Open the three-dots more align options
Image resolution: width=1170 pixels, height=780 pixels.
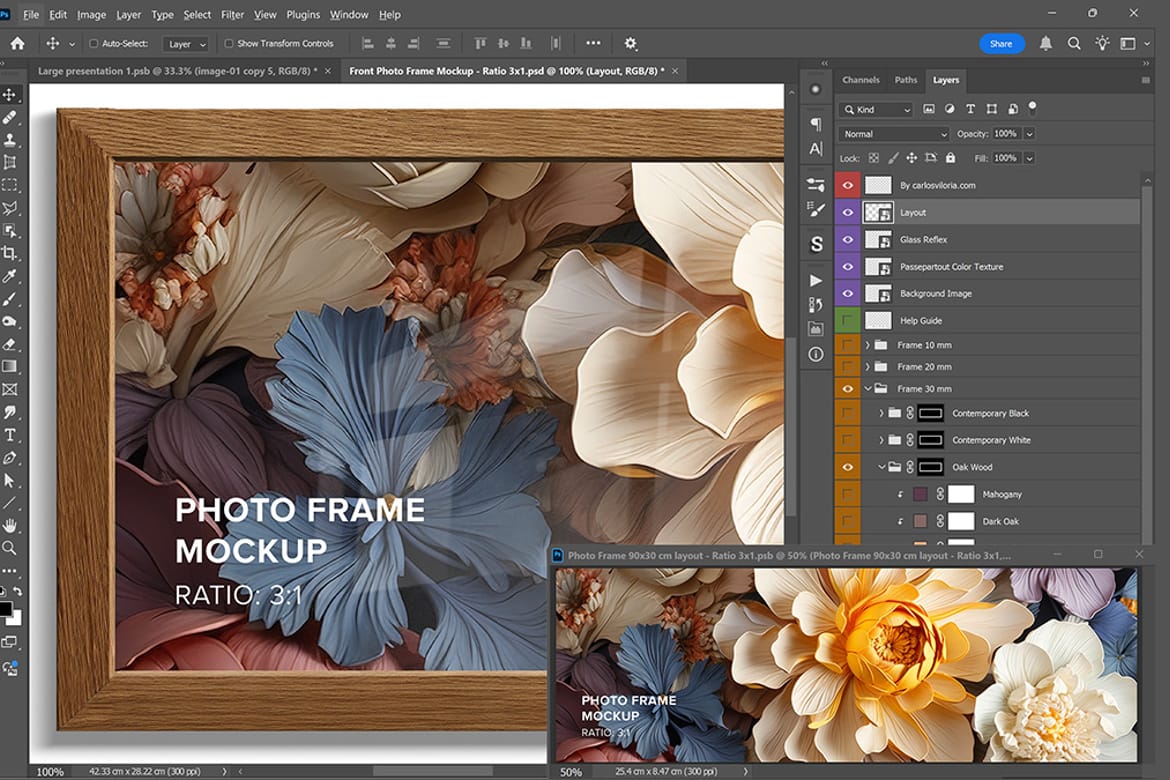point(593,43)
